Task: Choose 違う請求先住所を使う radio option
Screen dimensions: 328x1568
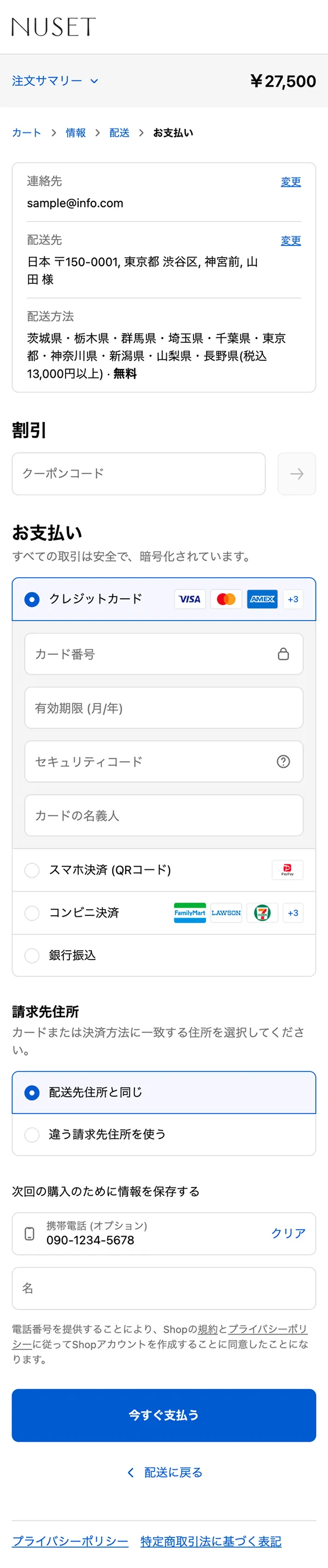Action: (32, 1134)
